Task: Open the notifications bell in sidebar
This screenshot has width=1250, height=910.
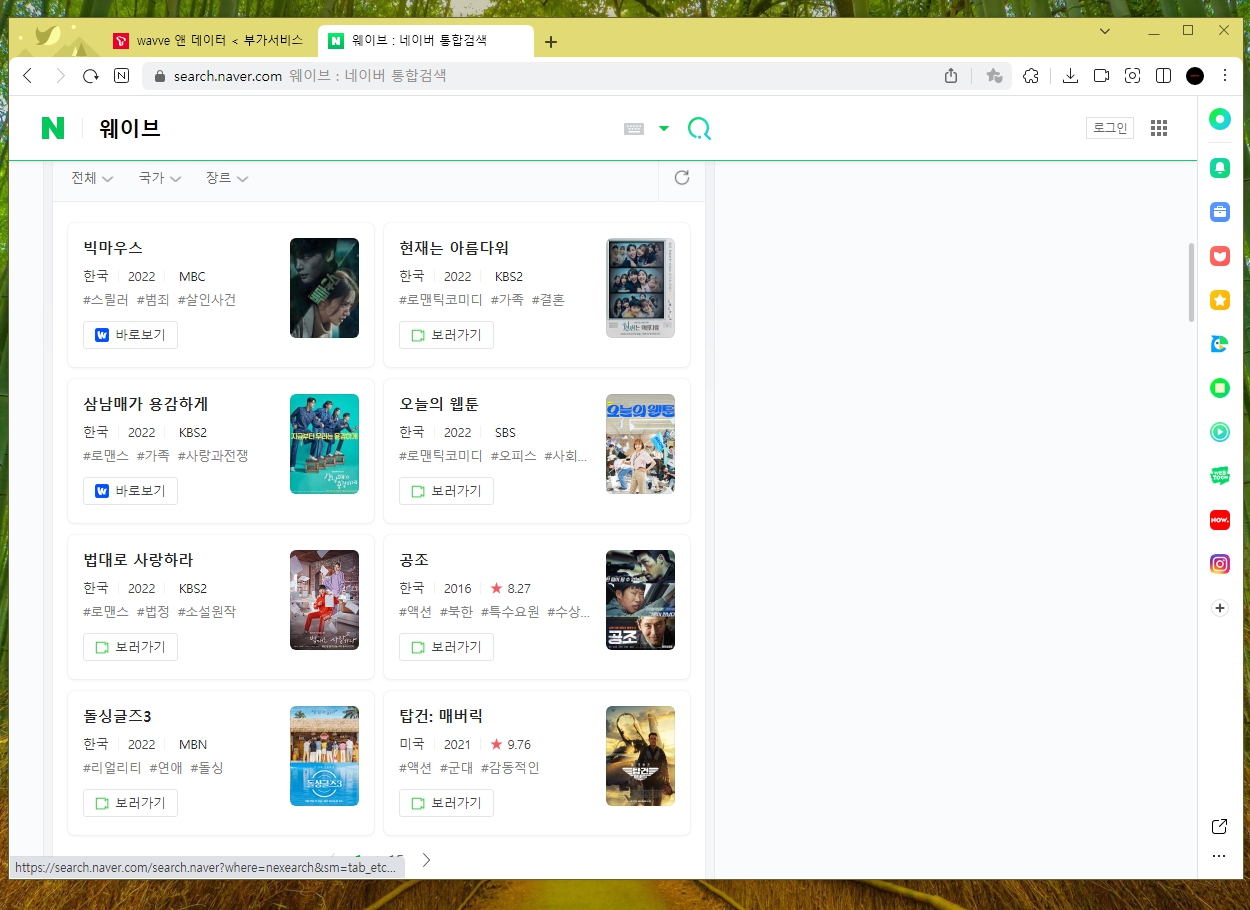Action: (1219, 168)
